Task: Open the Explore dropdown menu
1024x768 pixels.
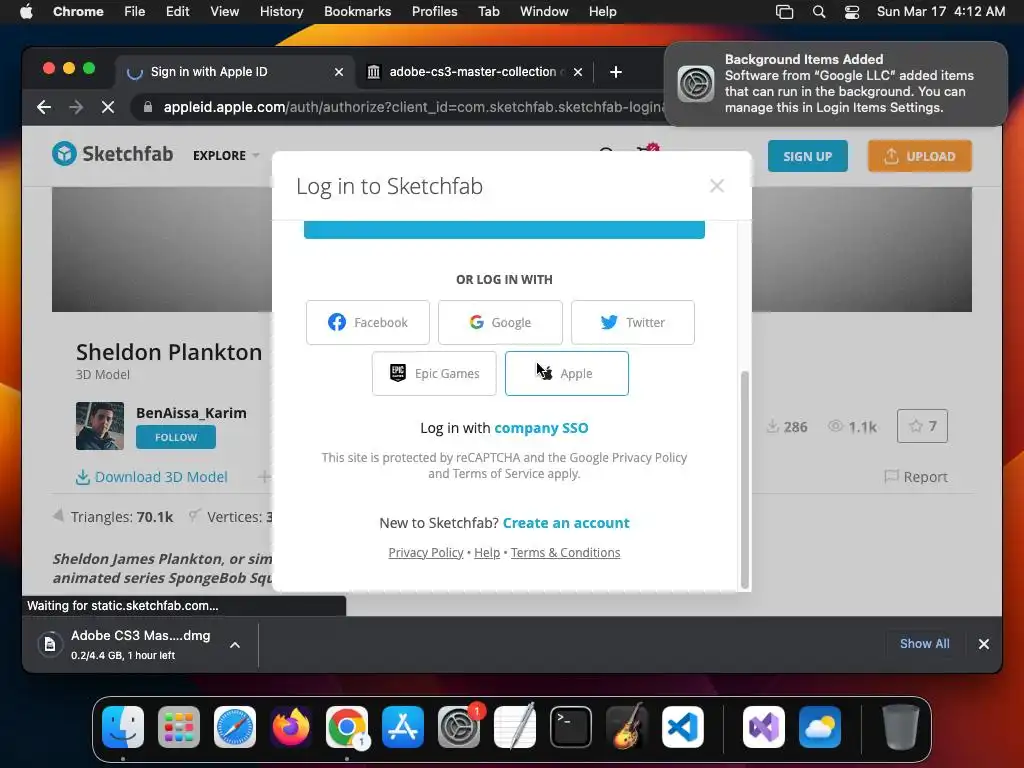Action: pyautogui.click(x=226, y=155)
